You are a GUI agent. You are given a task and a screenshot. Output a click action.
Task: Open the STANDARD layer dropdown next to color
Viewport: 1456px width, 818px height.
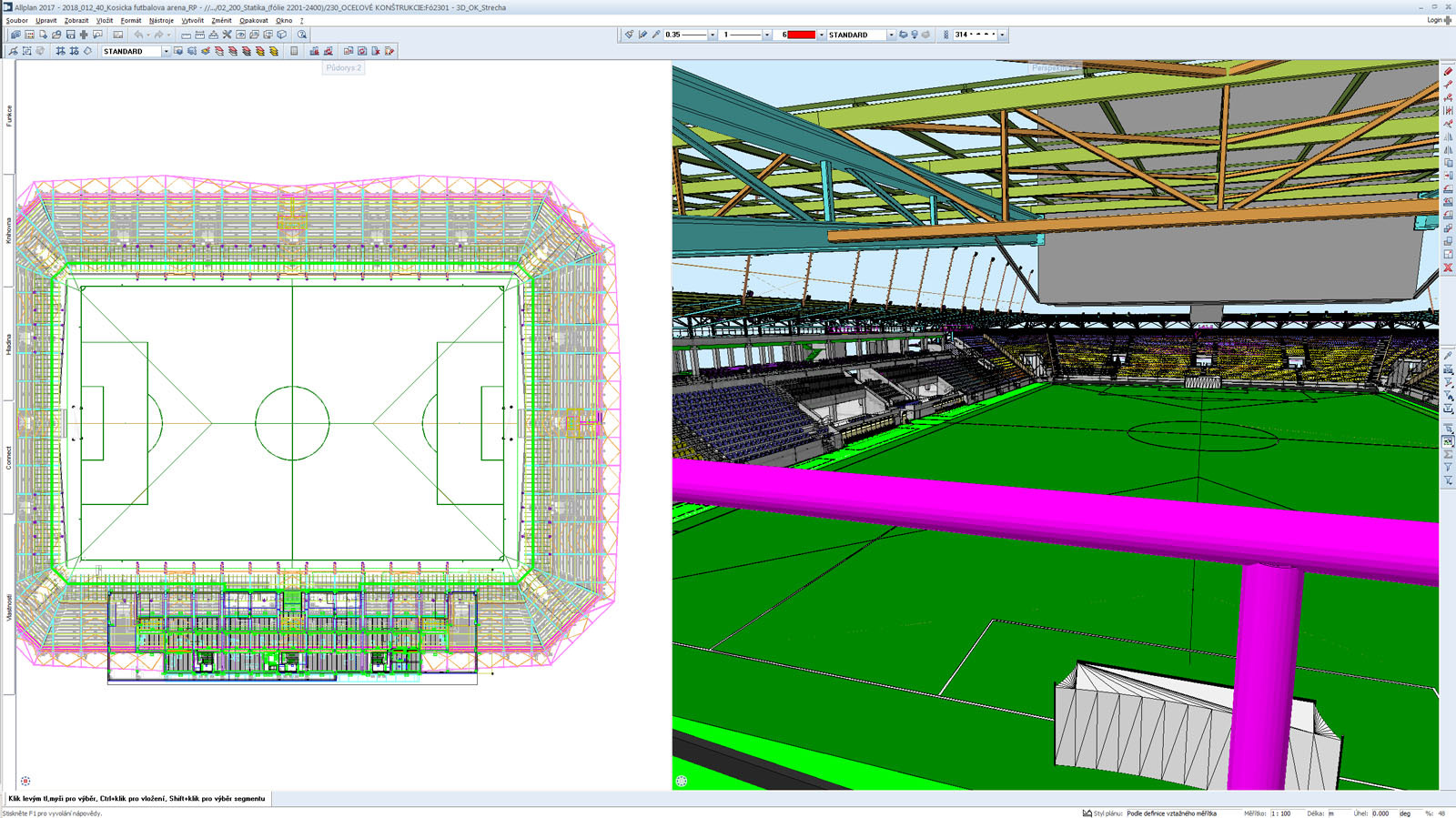pos(890,35)
